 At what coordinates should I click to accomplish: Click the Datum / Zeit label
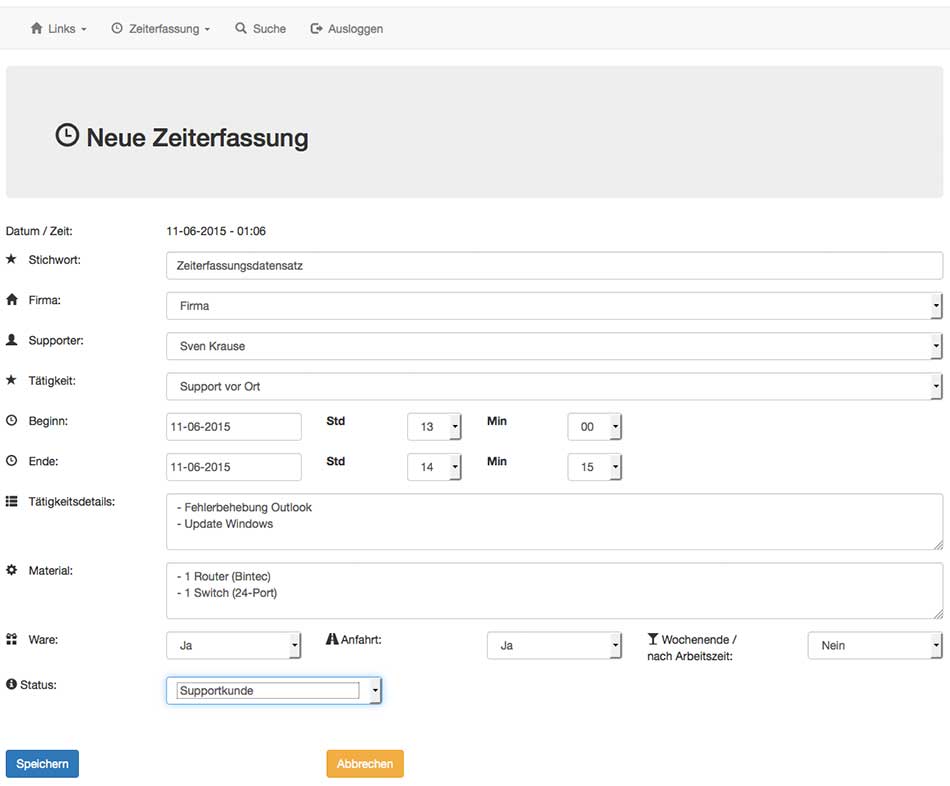[x=39, y=231]
